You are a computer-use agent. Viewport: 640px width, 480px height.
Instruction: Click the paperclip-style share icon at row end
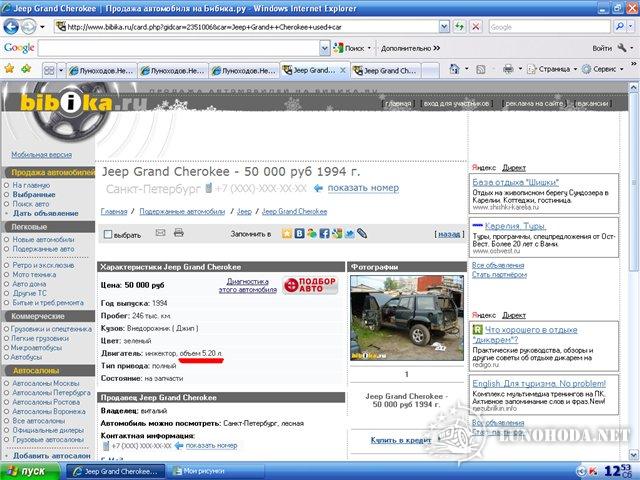[x=362, y=233]
